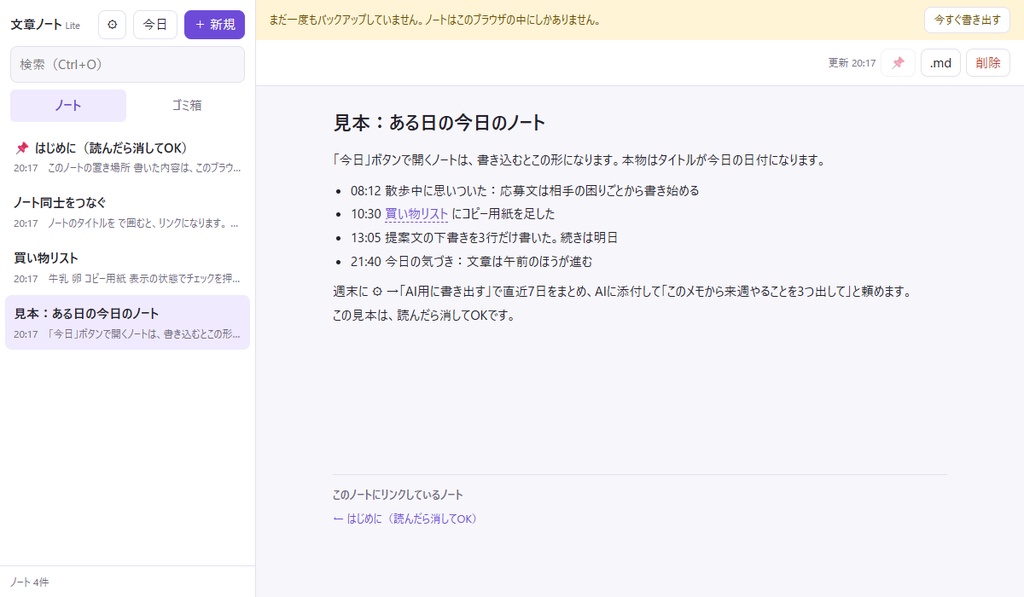
Task: Click the 更新 20:17 timestamp
Action: 852,63
